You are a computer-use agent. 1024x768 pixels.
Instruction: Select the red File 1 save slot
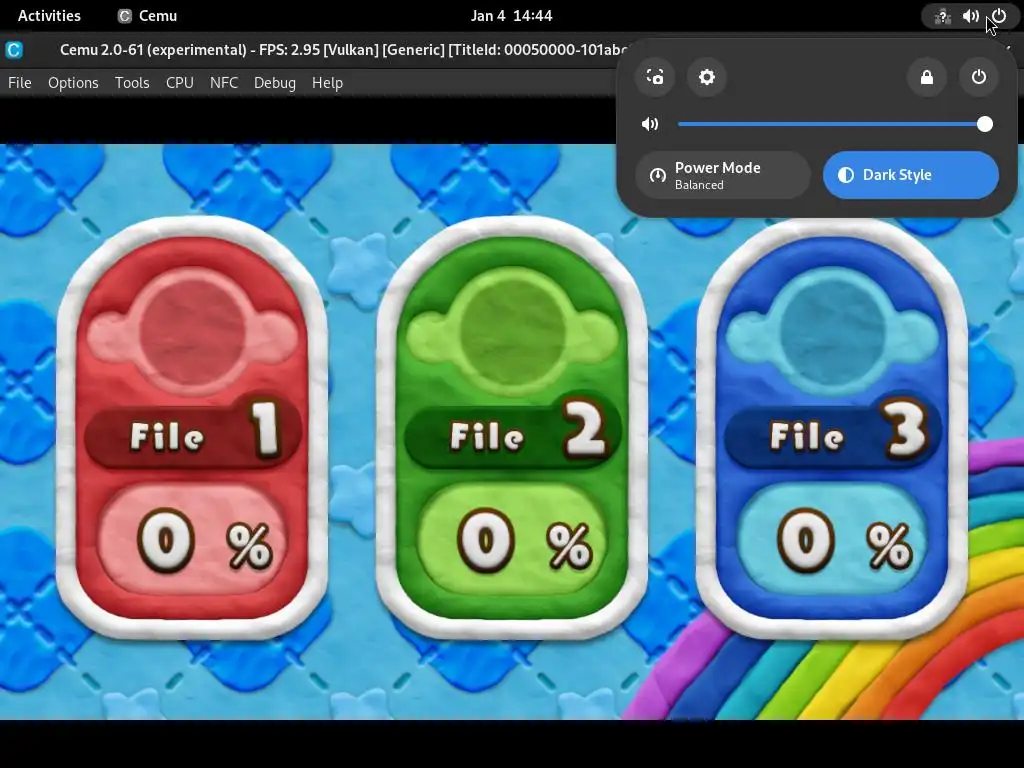[192, 428]
